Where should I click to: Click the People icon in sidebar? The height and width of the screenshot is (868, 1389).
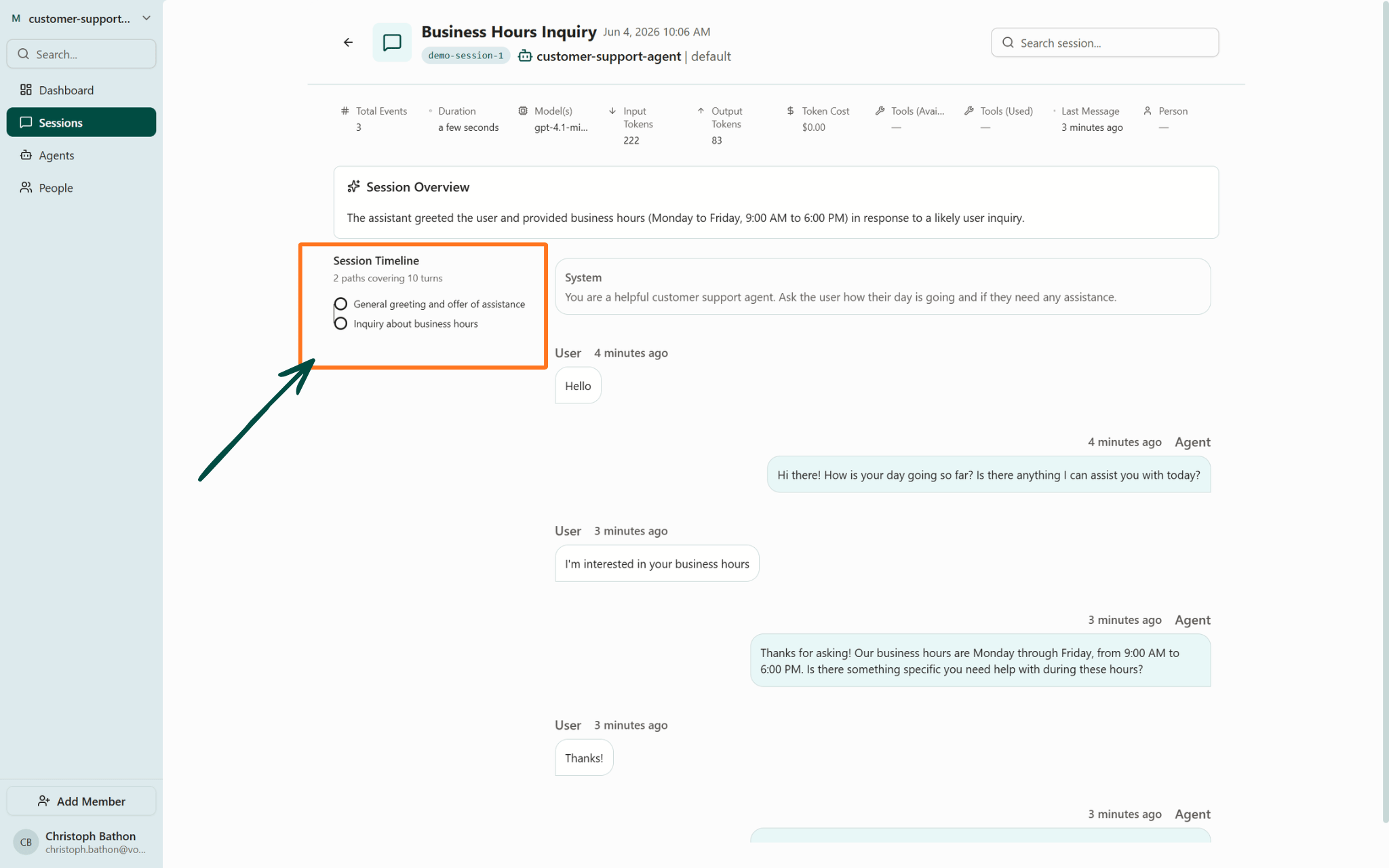click(26, 187)
